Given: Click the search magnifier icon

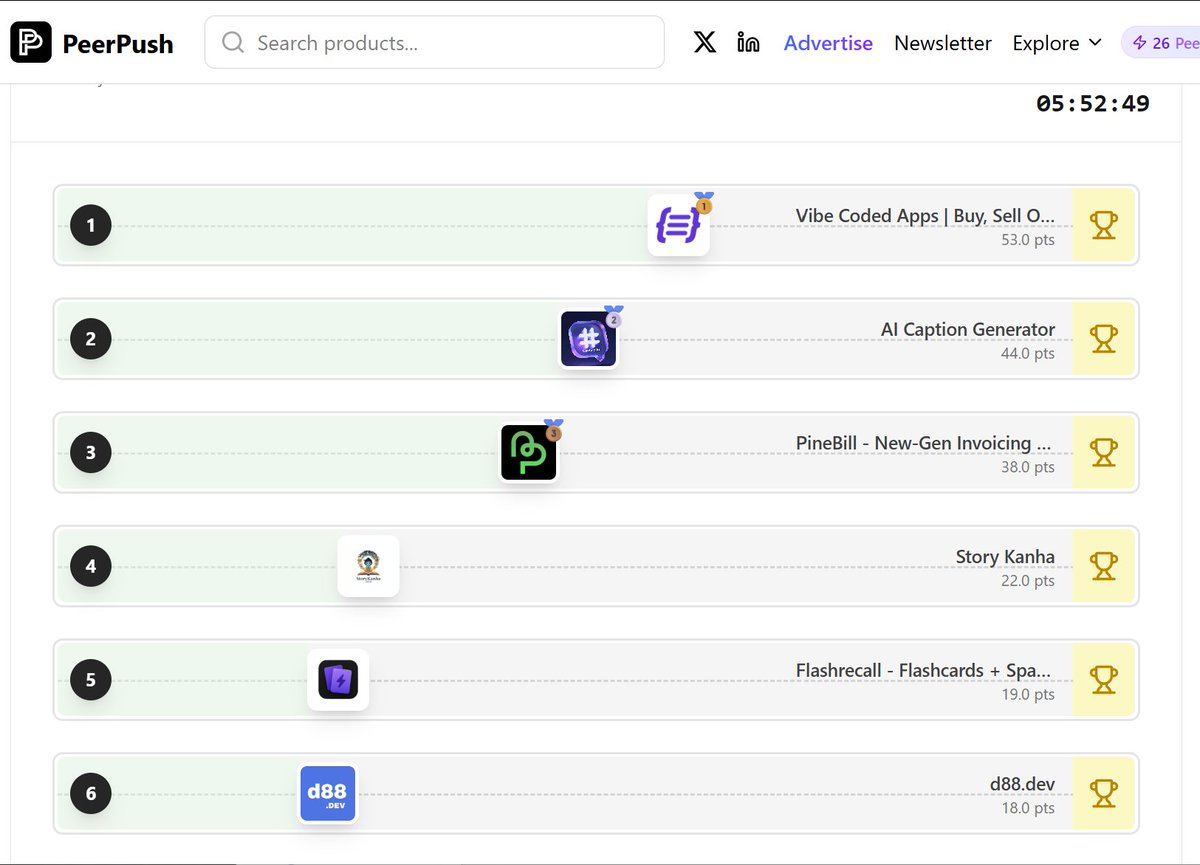Looking at the screenshot, I should coord(233,42).
